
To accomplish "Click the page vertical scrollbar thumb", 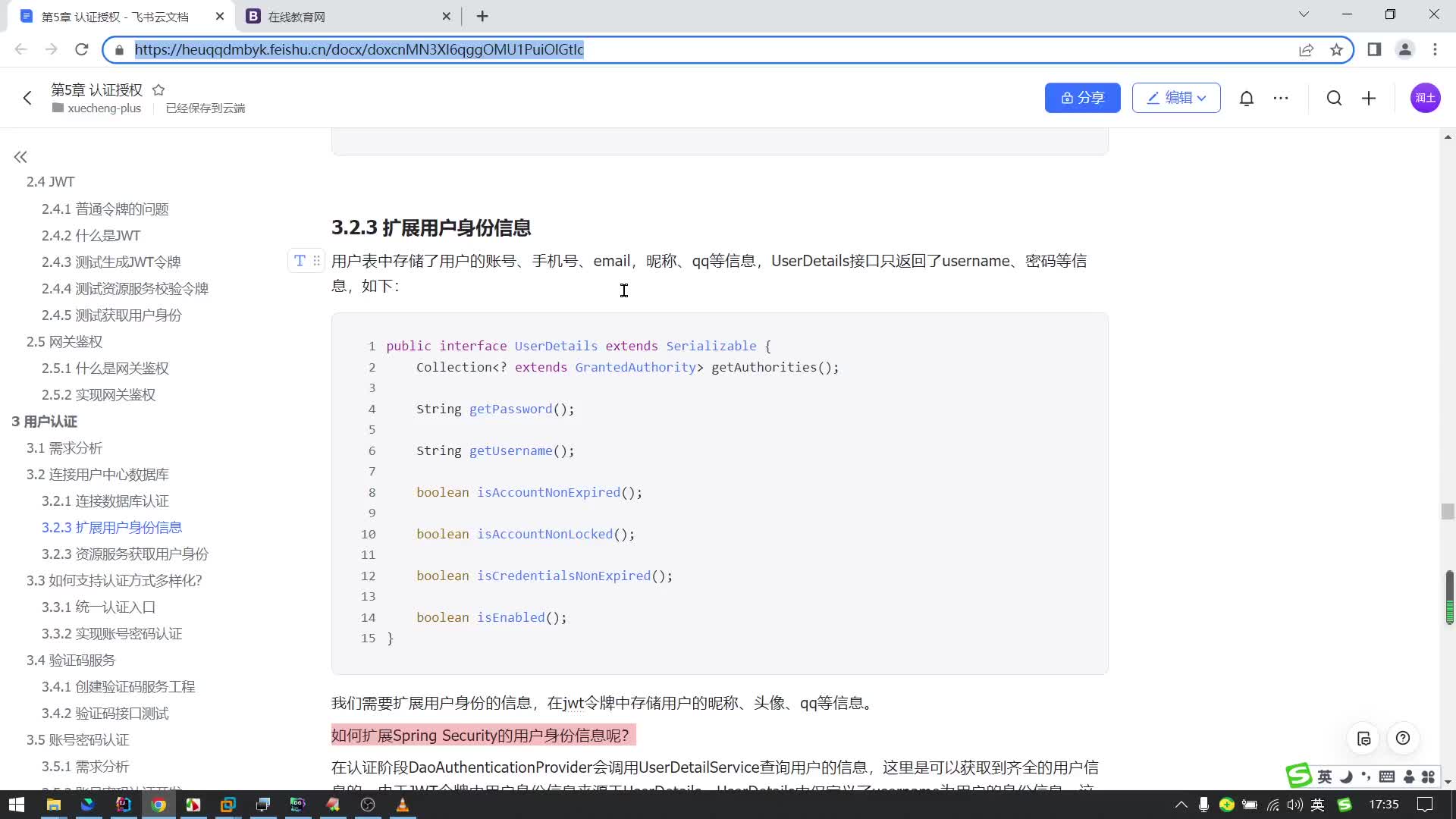I will (x=1448, y=511).
